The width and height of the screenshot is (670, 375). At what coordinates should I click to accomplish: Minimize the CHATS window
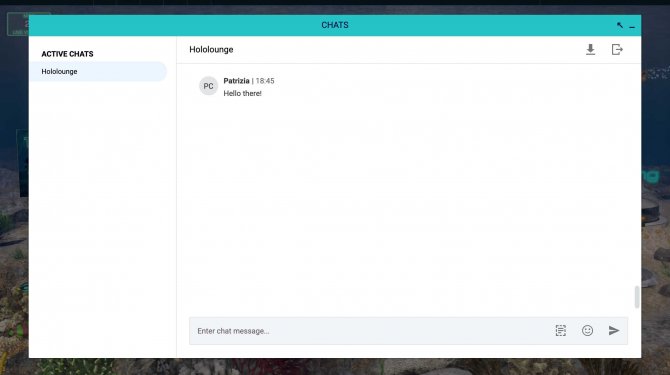click(x=632, y=26)
